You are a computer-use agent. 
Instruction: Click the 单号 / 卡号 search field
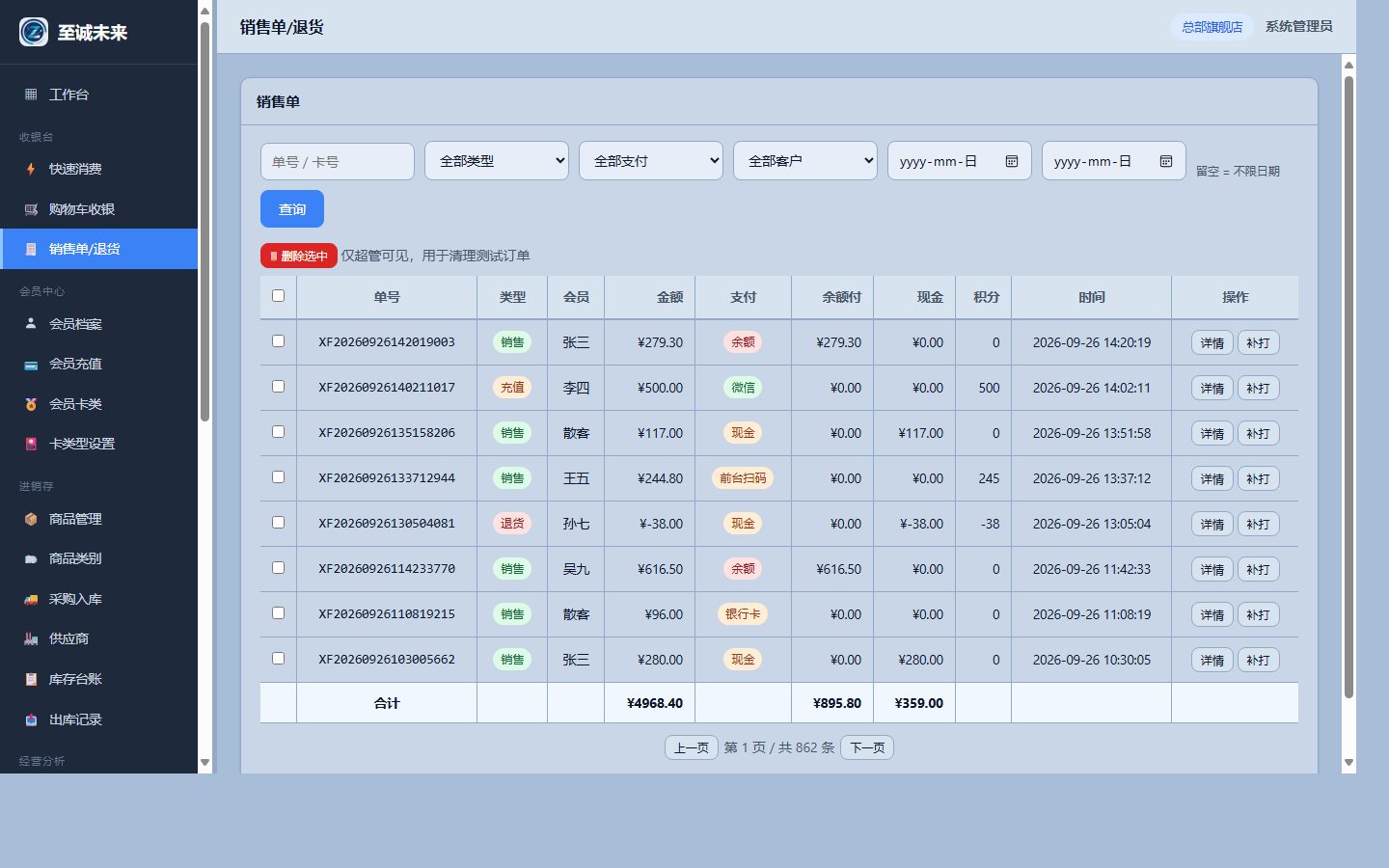(x=338, y=161)
